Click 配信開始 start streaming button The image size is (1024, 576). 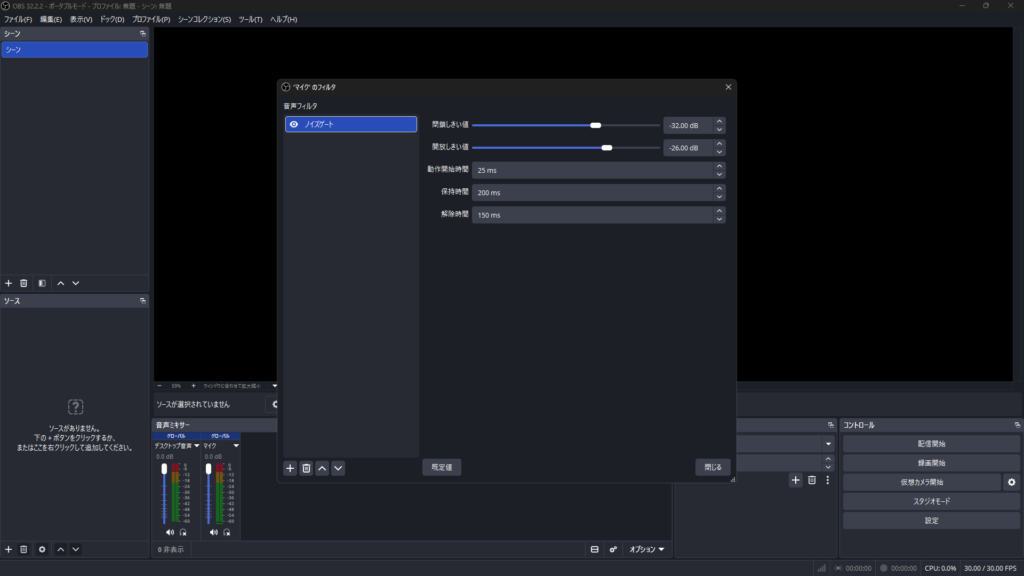[x=931, y=443]
